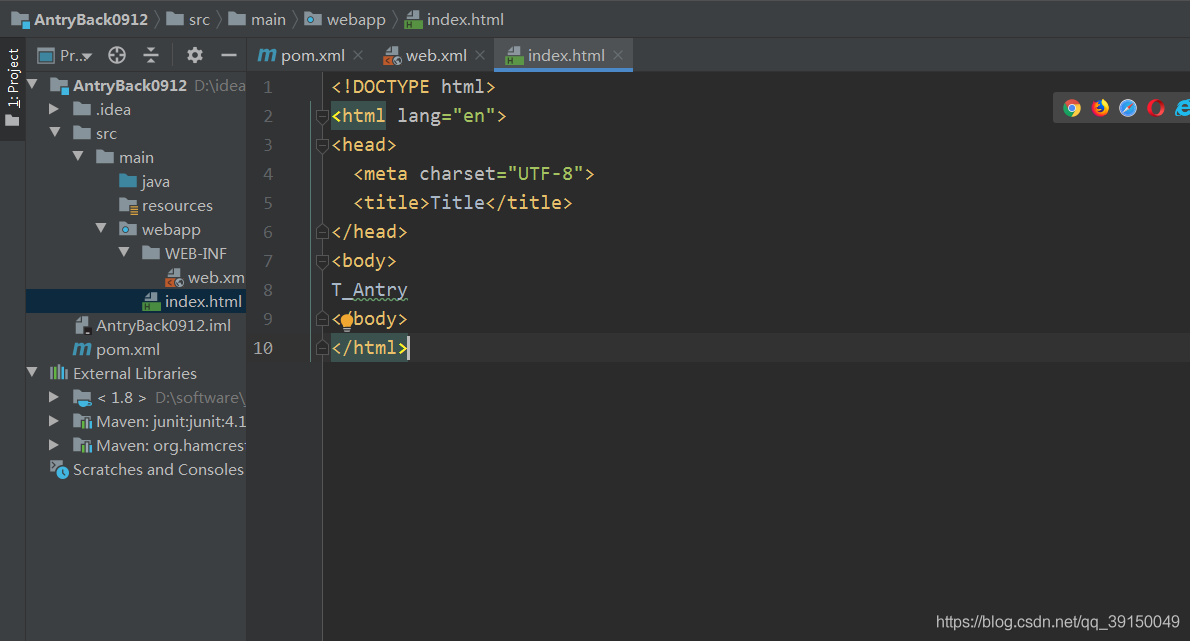
Task: Hide the Project panel with minus icon
Action: pos(228,55)
